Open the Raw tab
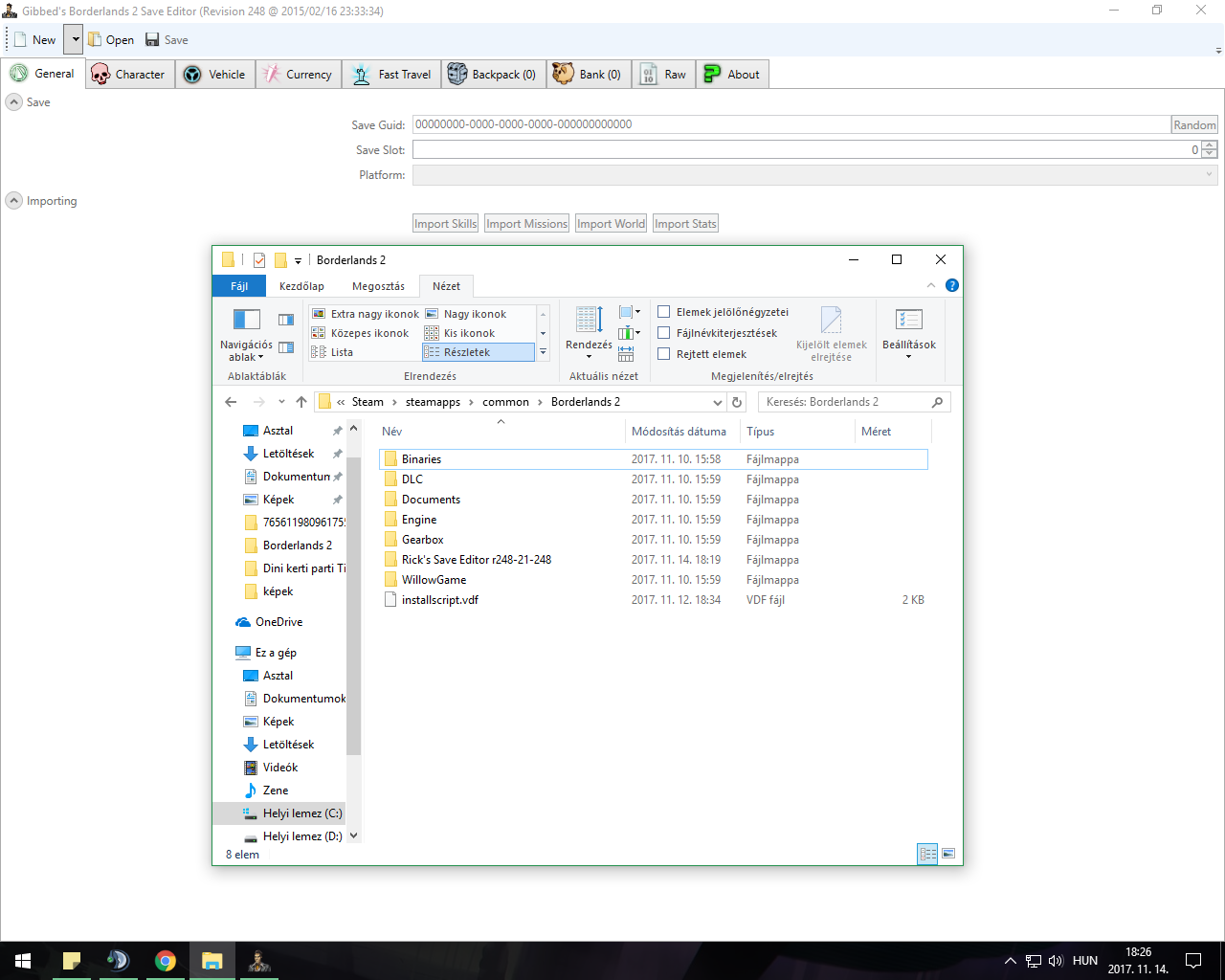Screen dimensions: 1225x980 tap(663, 75)
